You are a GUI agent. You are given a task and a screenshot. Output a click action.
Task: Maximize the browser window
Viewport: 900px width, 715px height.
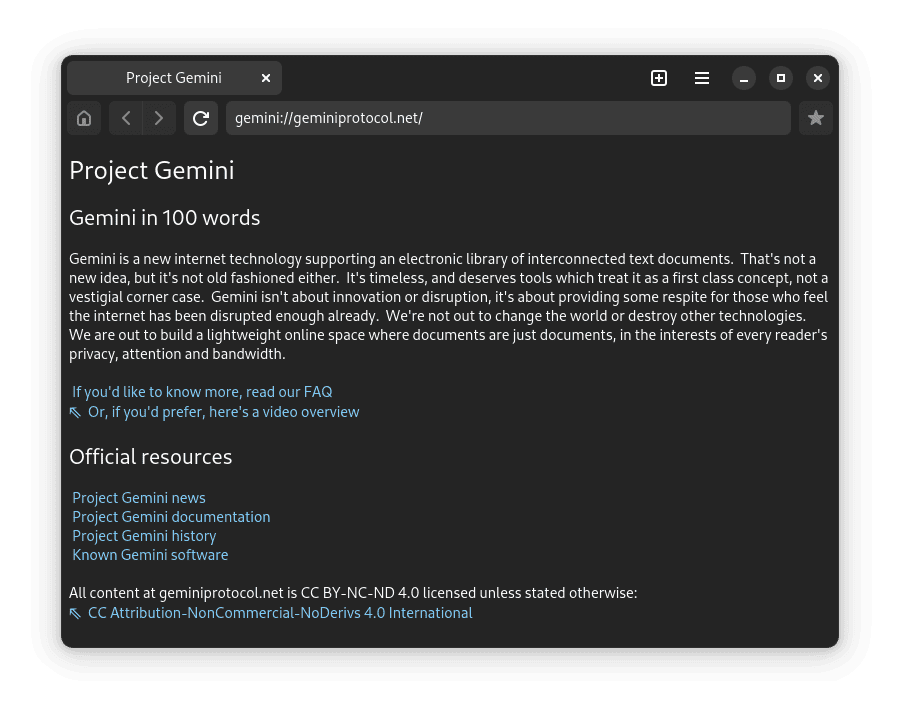[781, 78]
